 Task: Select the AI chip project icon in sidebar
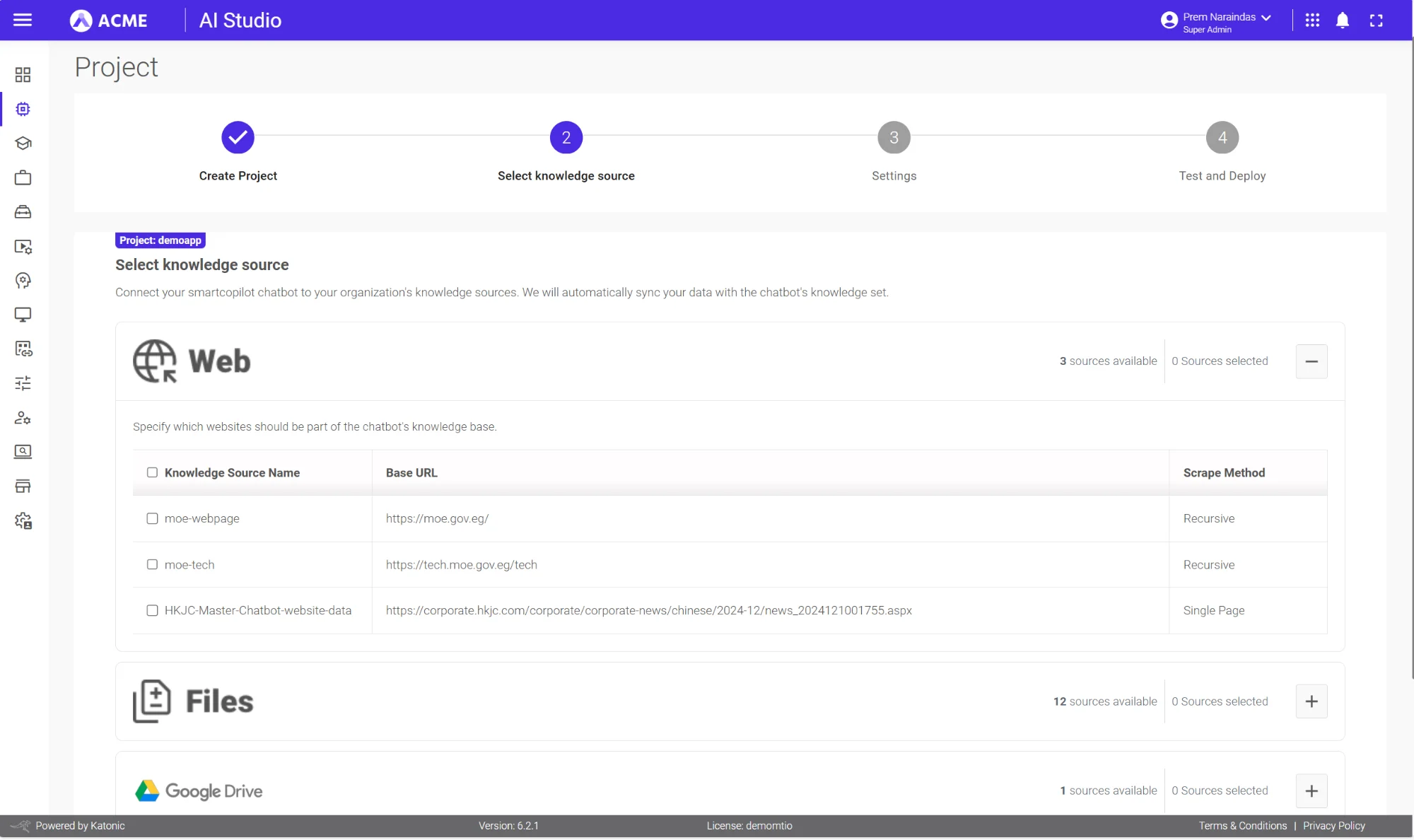23,109
